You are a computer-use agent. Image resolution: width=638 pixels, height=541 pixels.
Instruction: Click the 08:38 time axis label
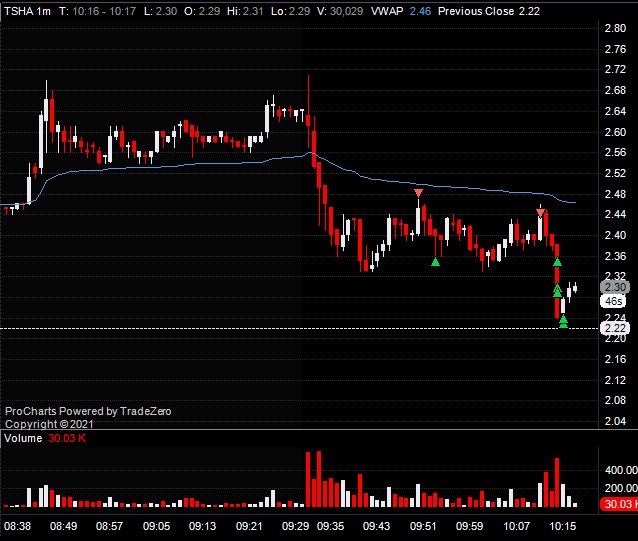pos(17,526)
